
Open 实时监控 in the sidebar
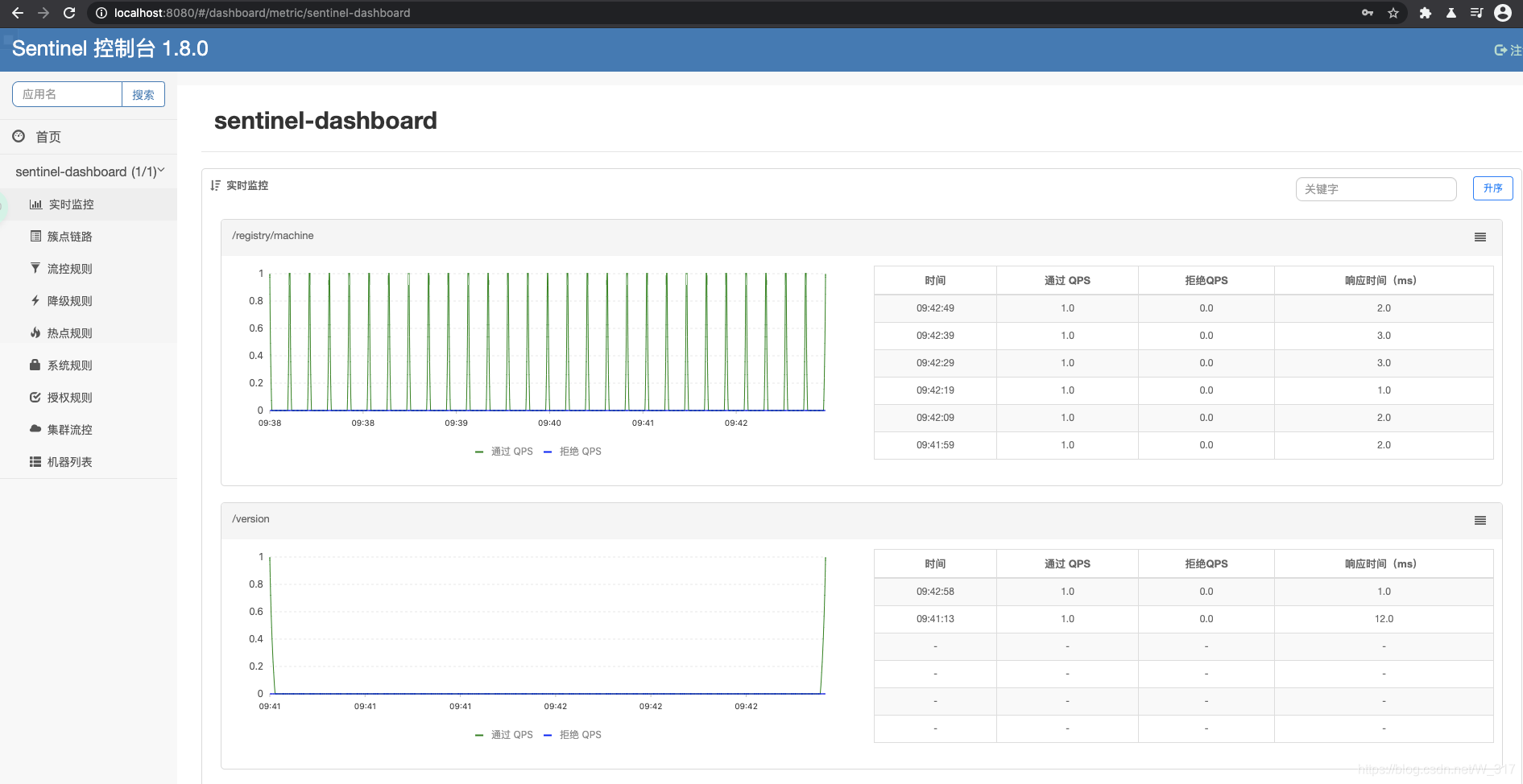tap(89, 204)
